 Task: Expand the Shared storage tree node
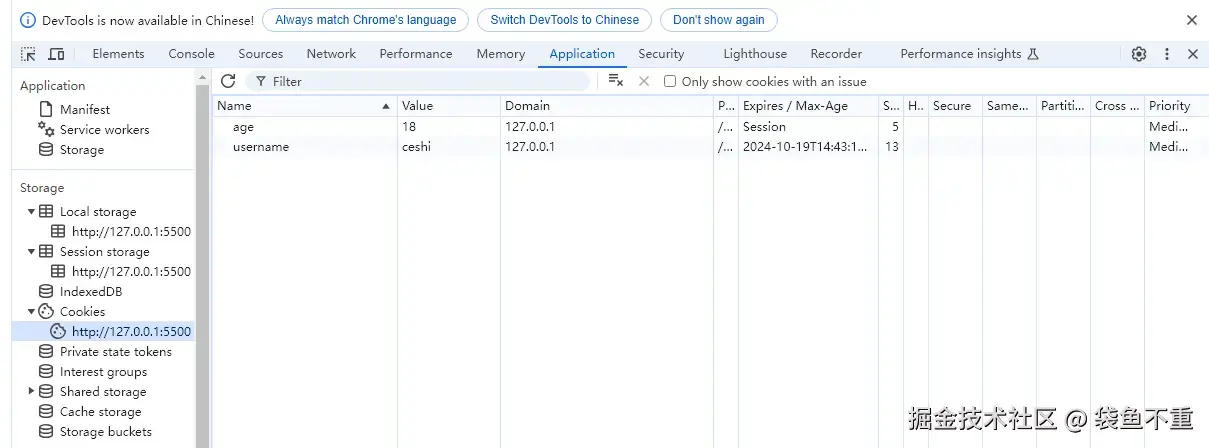pyautogui.click(x=31, y=391)
